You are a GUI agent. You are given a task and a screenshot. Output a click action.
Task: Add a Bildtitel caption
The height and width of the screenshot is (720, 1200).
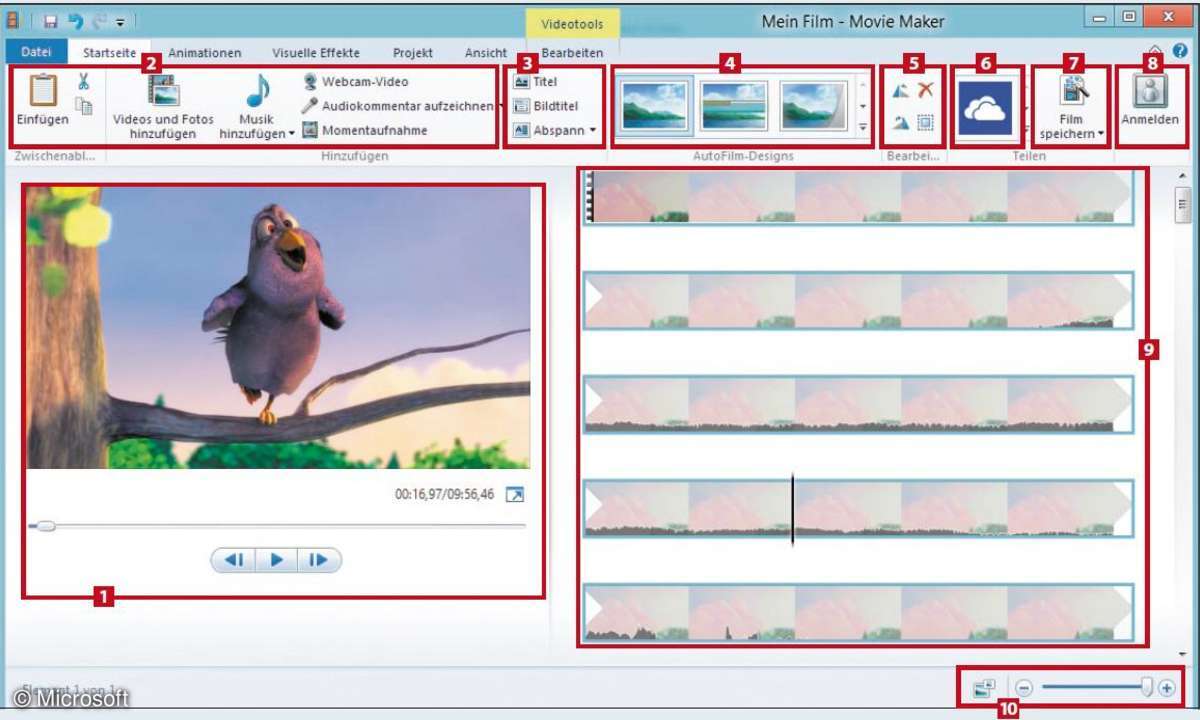tap(545, 106)
